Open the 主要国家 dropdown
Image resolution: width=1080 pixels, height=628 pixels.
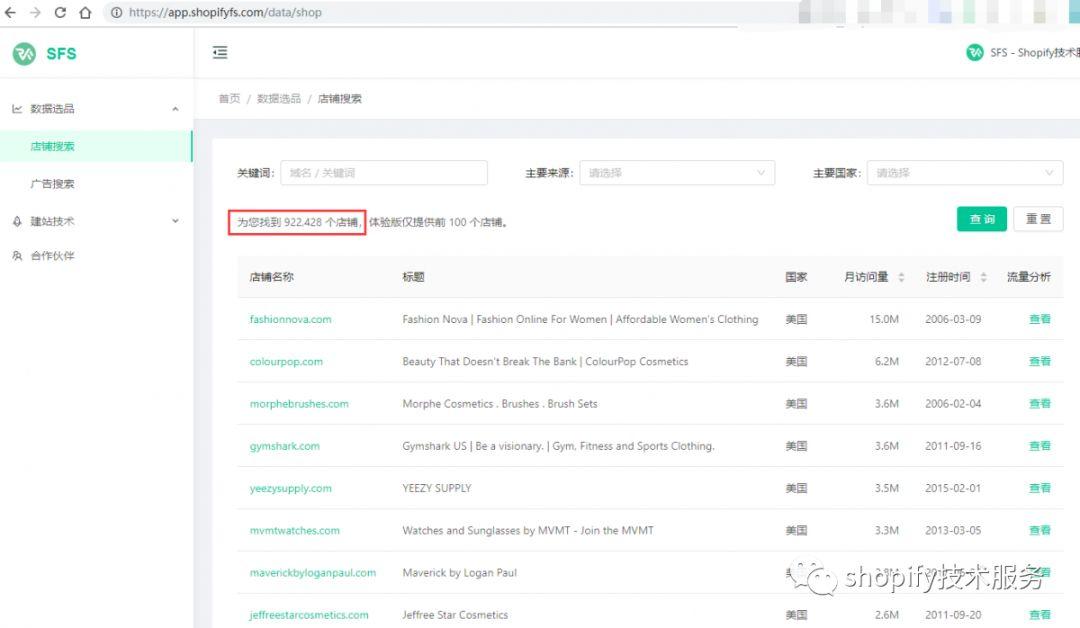pos(964,173)
